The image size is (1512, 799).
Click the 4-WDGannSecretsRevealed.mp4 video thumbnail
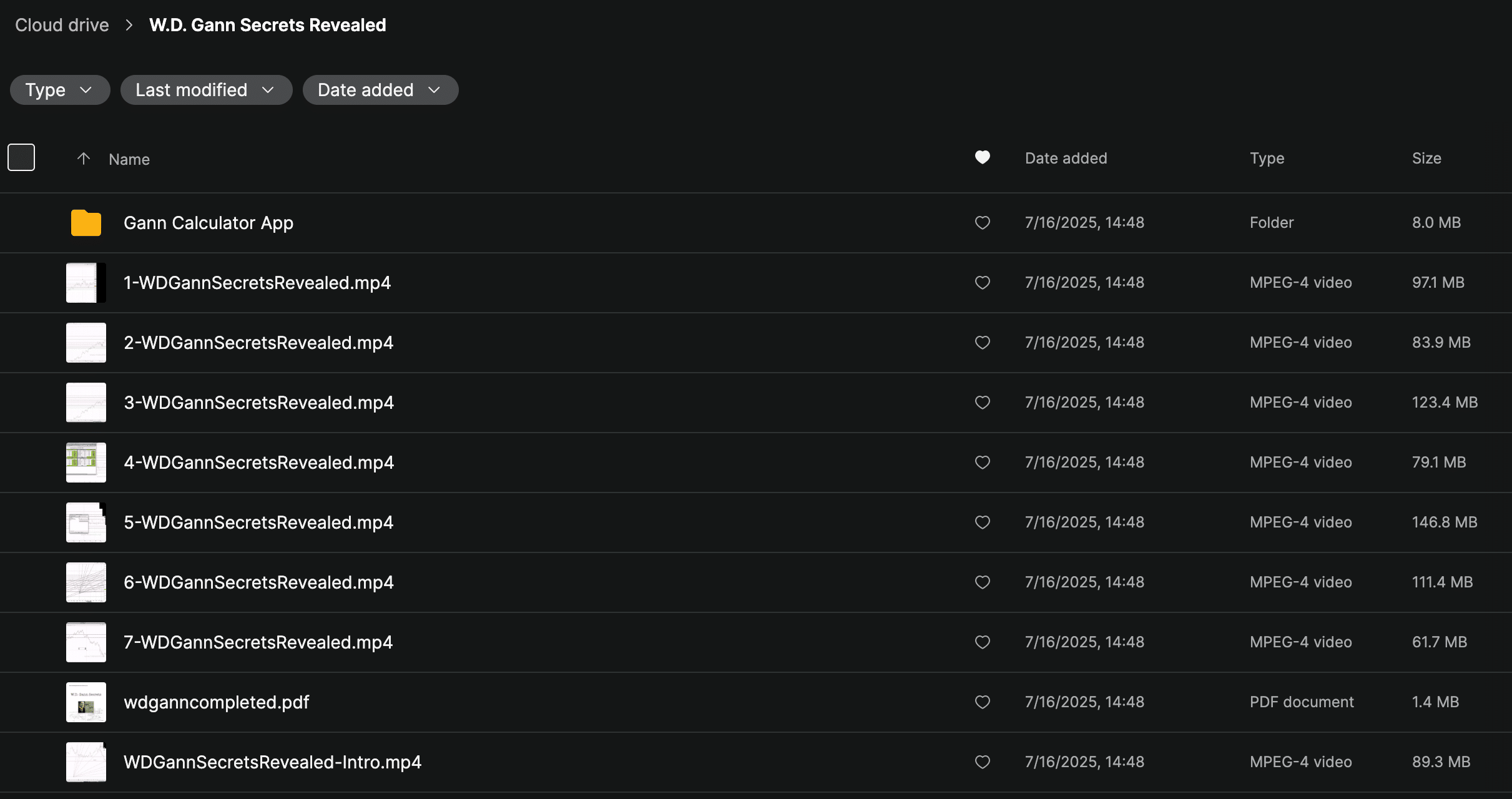point(86,463)
